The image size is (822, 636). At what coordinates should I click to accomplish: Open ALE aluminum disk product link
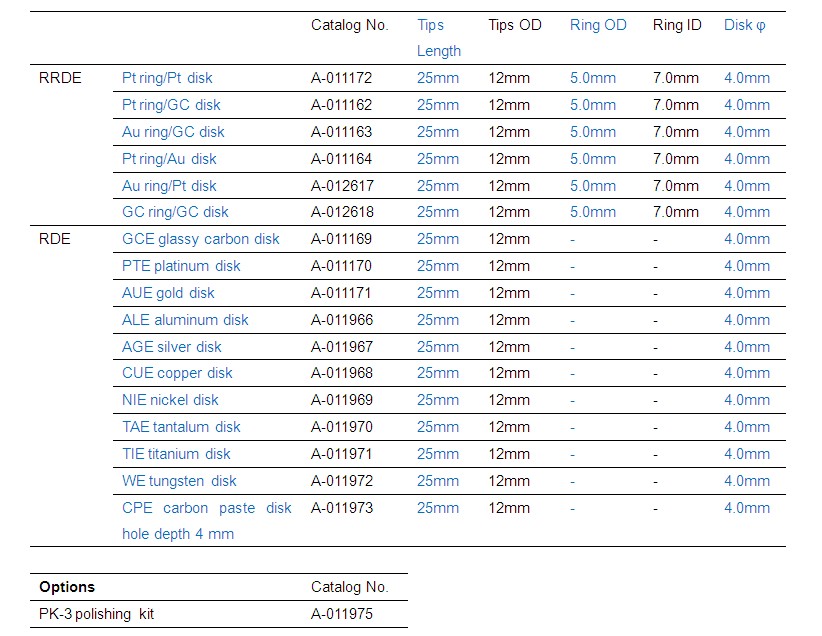(x=185, y=320)
